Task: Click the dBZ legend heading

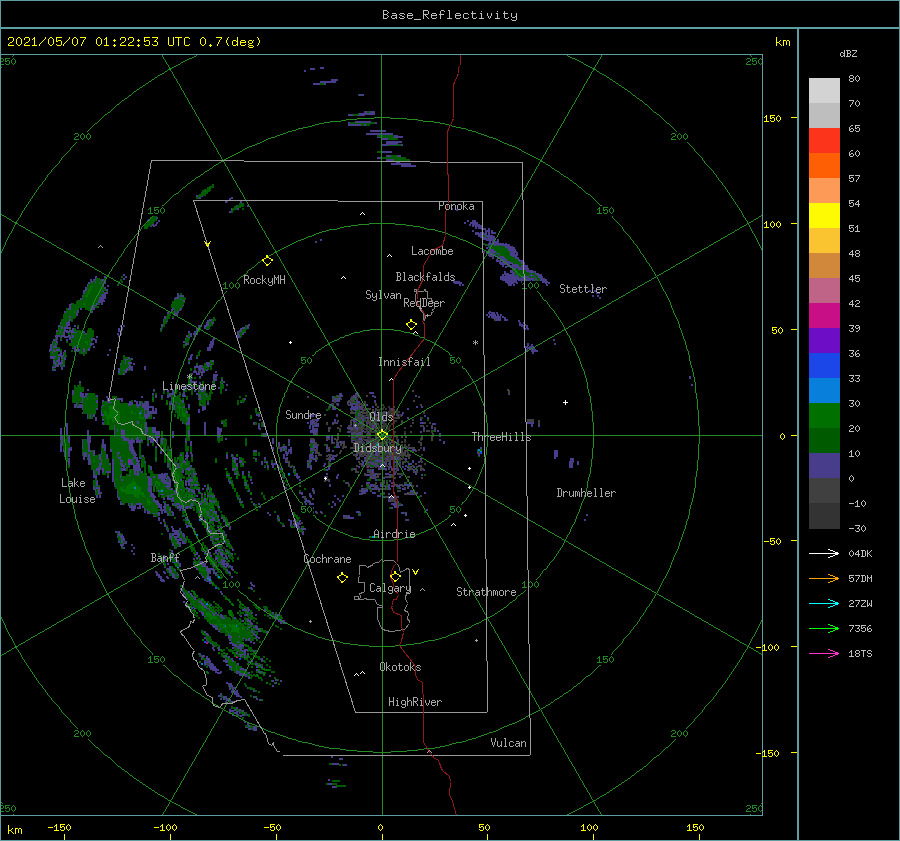Action: 848,53
